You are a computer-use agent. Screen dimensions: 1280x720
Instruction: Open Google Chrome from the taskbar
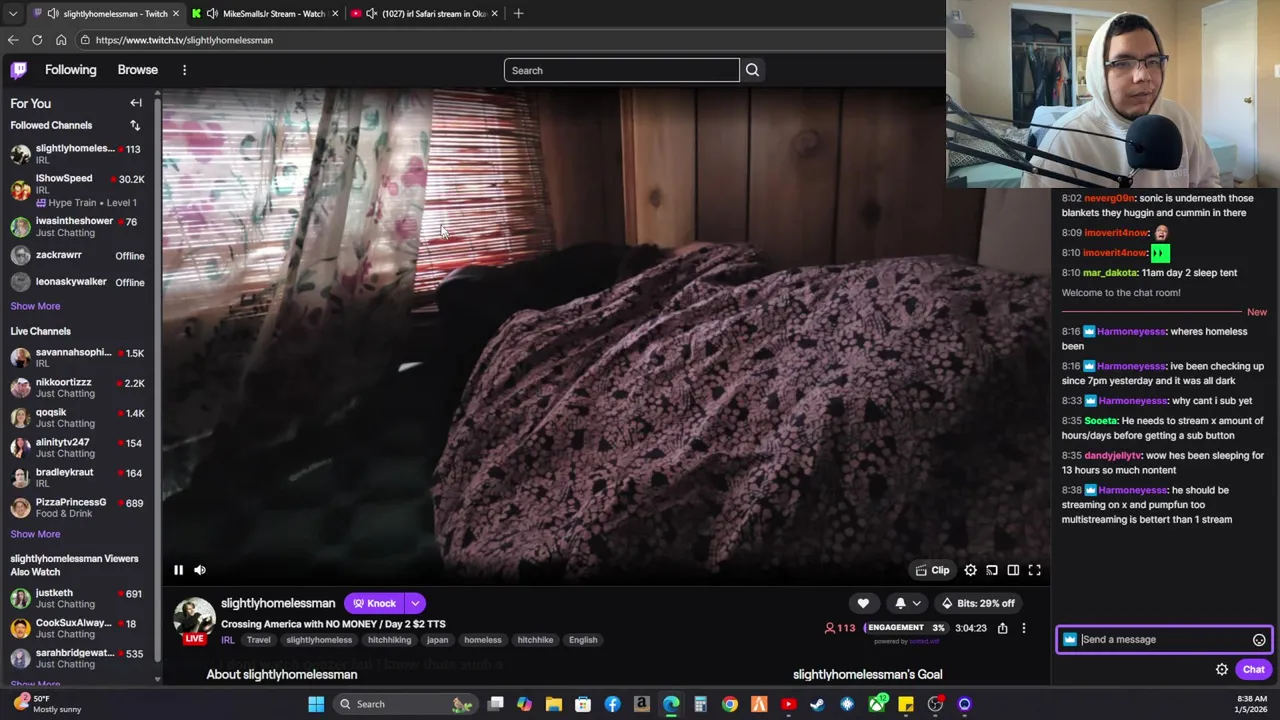pos(730,704)
